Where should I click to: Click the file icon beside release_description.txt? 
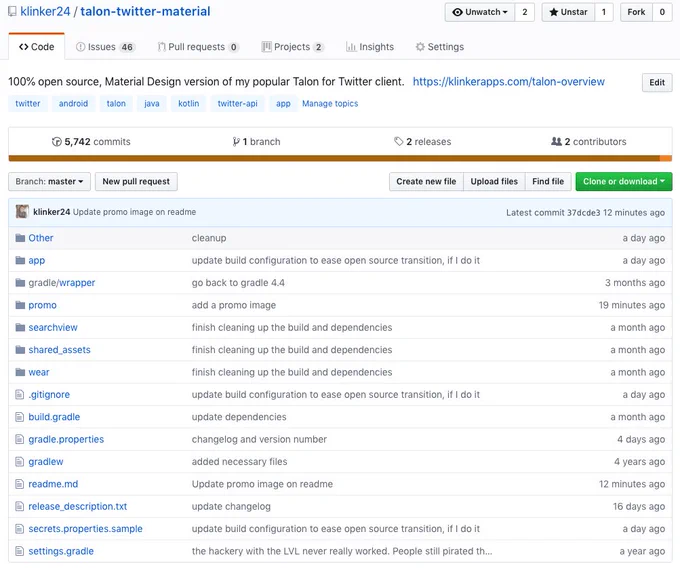20,506
